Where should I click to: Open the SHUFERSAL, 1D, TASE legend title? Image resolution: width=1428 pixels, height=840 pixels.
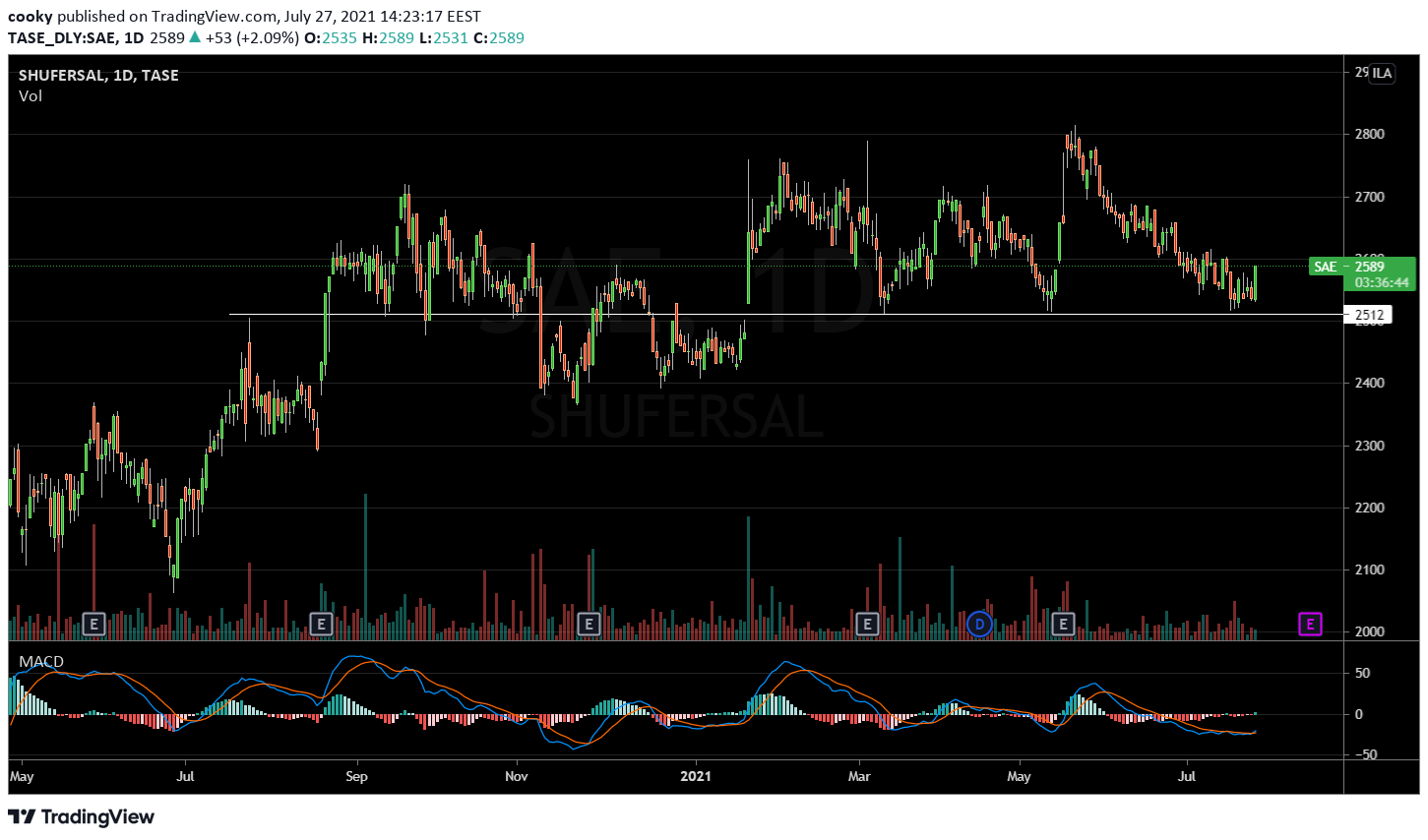[x=98, y=75]
